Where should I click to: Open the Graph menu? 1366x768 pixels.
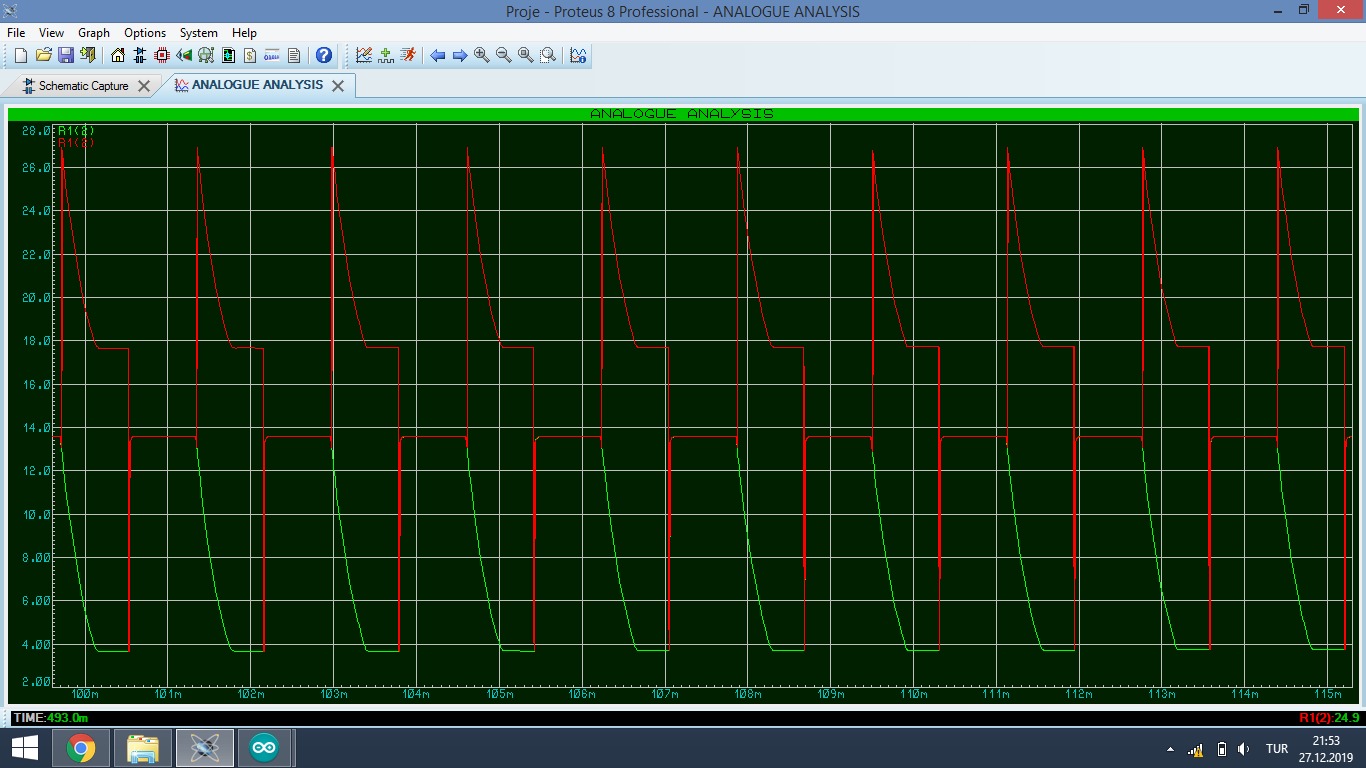coord(94,33)
